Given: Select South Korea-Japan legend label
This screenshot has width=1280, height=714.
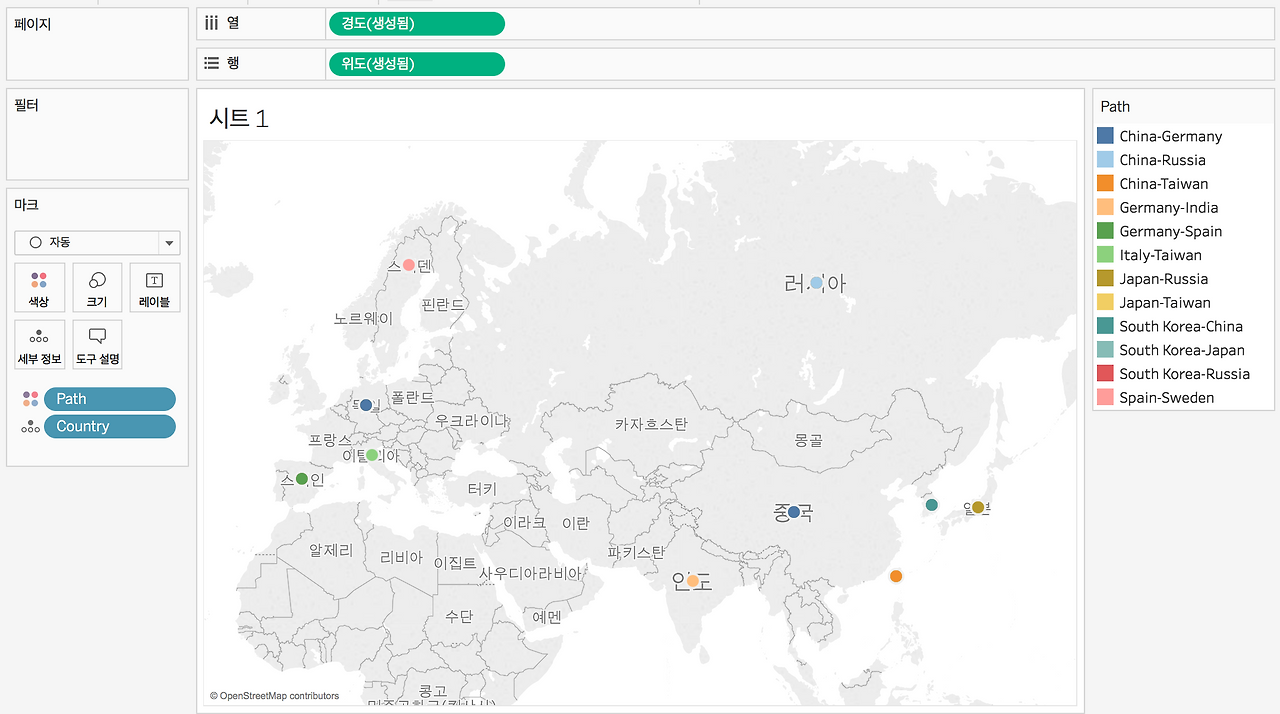Looking at the screenshot, I should [1182, 350].
